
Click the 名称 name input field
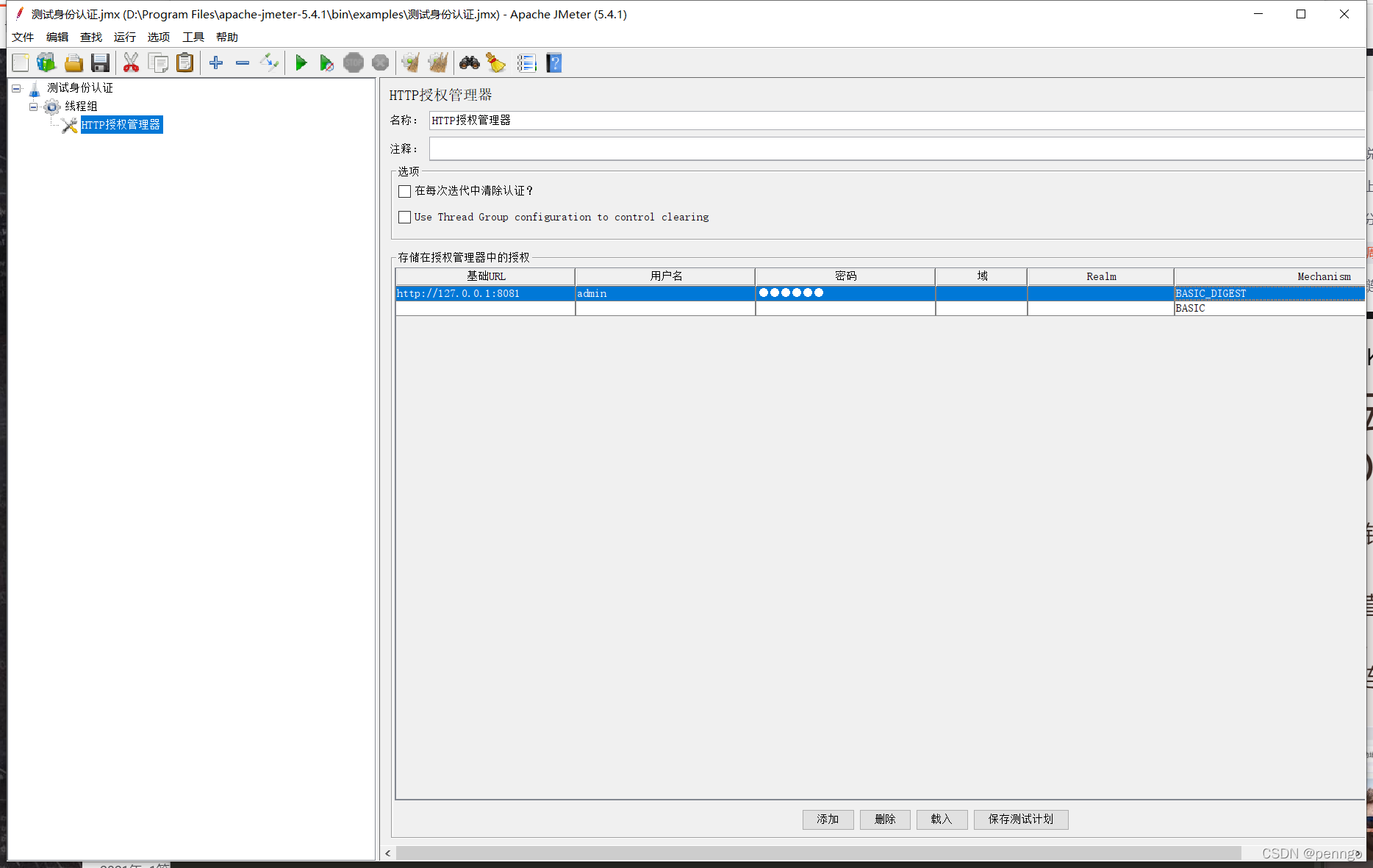point(897,121)
